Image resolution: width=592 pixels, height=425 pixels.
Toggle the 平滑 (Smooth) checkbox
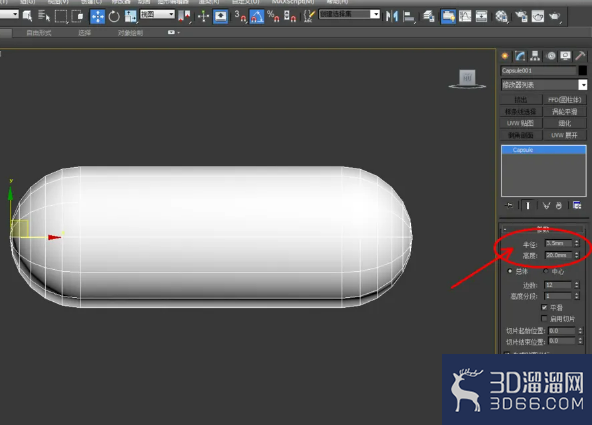pos(544,307)
